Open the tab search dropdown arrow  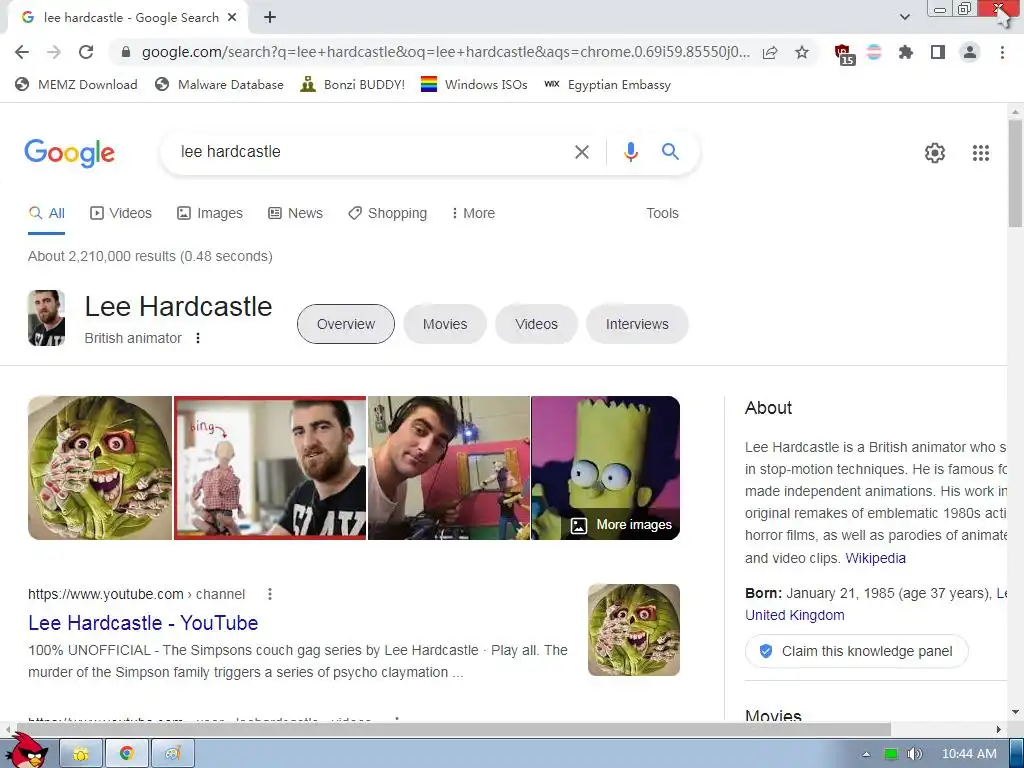click(x=904, y=17)
